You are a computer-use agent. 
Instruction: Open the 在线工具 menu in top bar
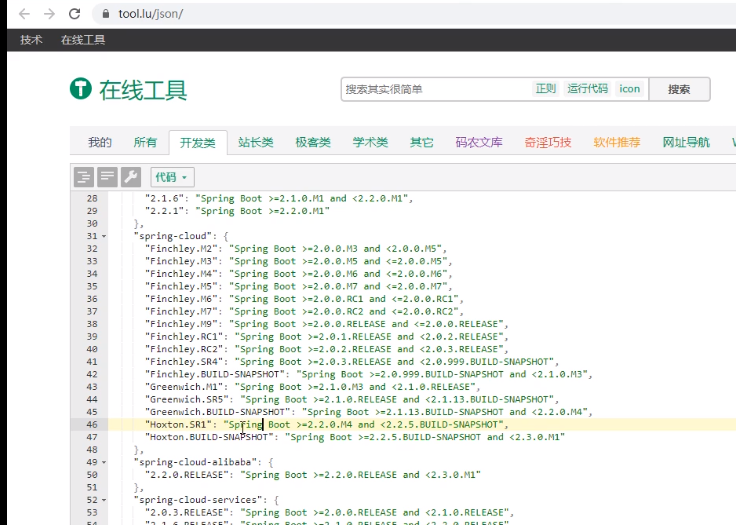[83, 40]
